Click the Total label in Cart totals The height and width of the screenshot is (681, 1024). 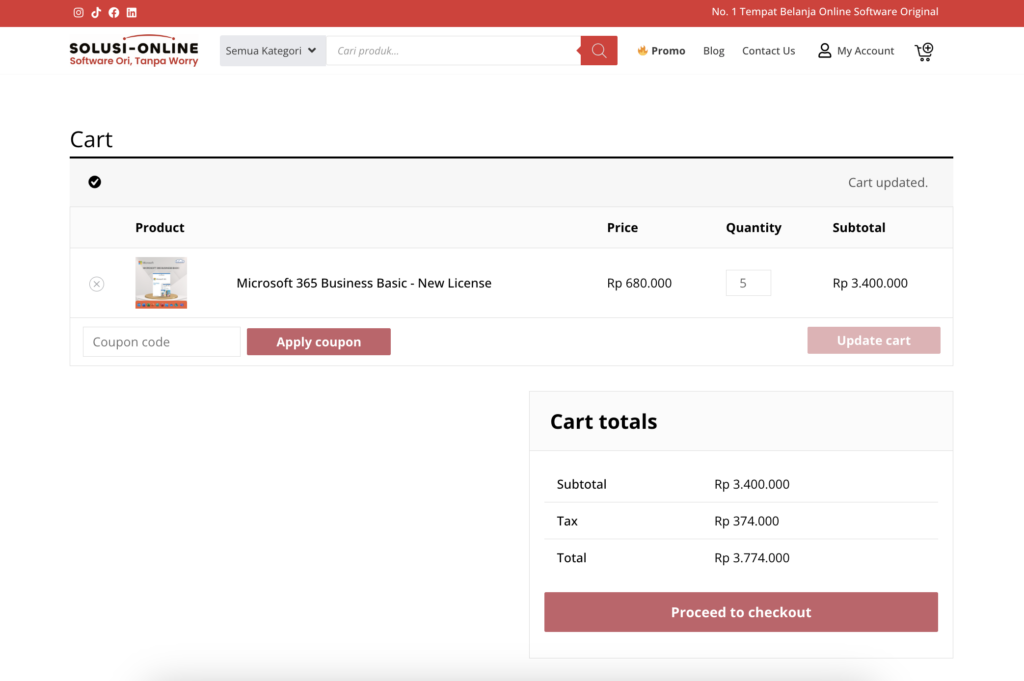571,558
